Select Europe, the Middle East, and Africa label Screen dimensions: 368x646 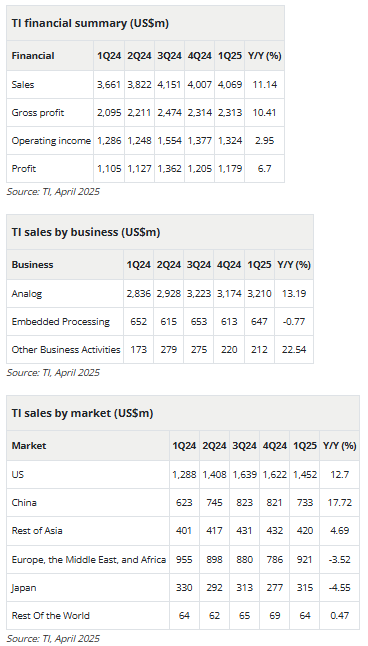tap(89, 559)
